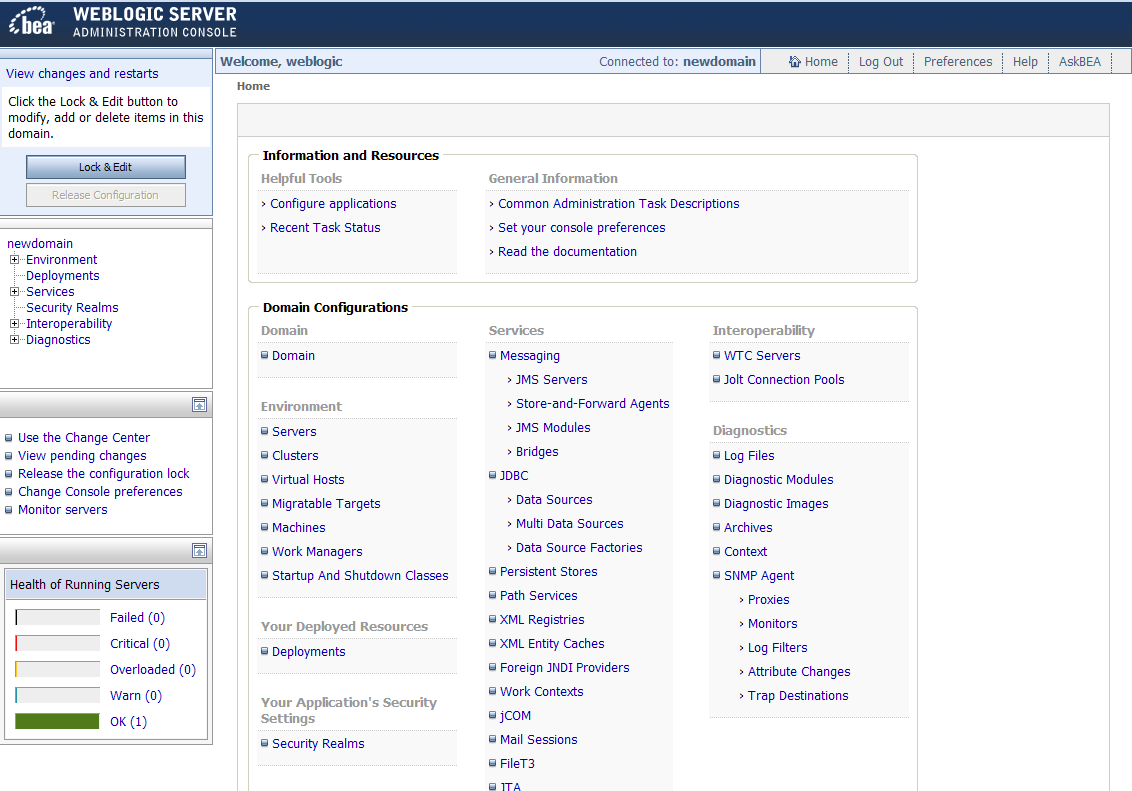The image size is (1132, 791).
Task: Click bullet icon next to Archives
Action: coord(716,527)
